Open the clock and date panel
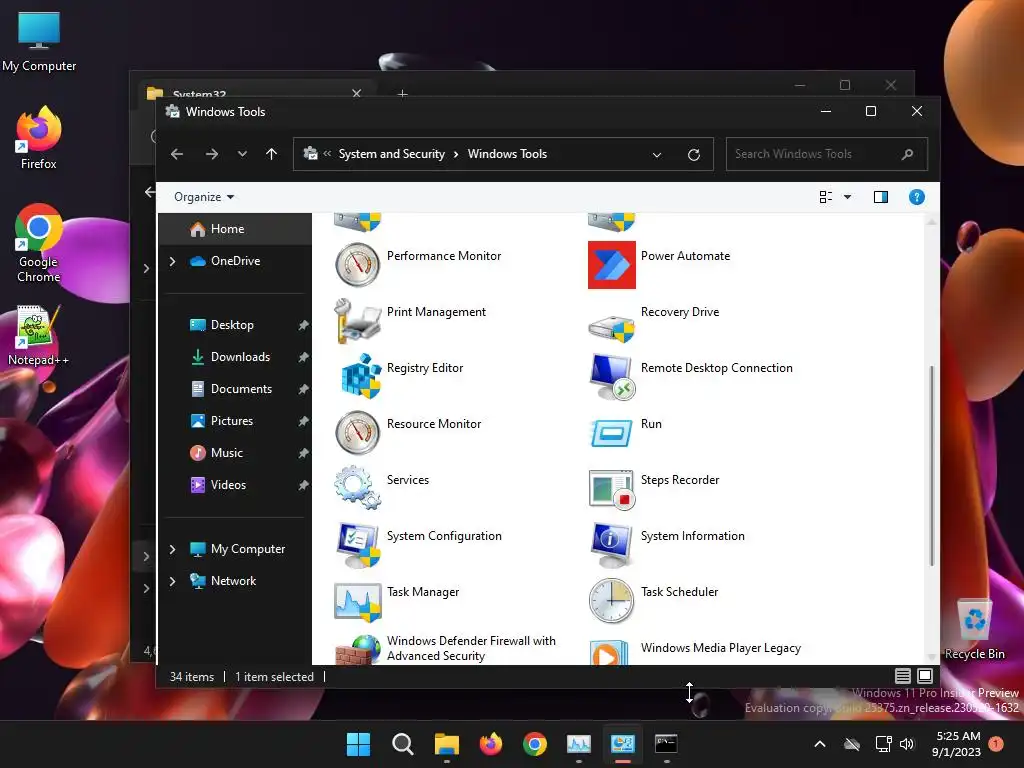This screenshot has height=768, width=1024. pos(956,744)
